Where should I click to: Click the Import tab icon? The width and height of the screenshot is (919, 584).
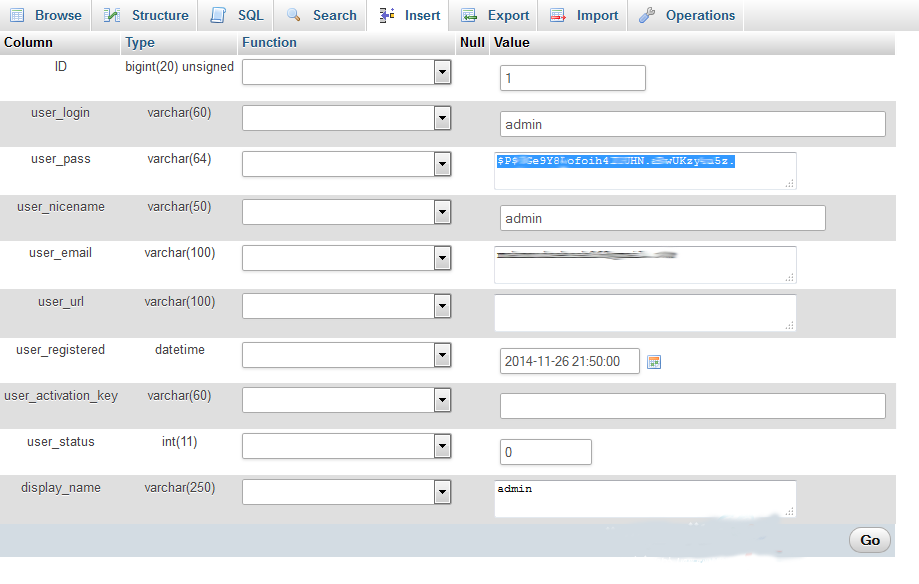pyautogui.click(x=557, y=15)
